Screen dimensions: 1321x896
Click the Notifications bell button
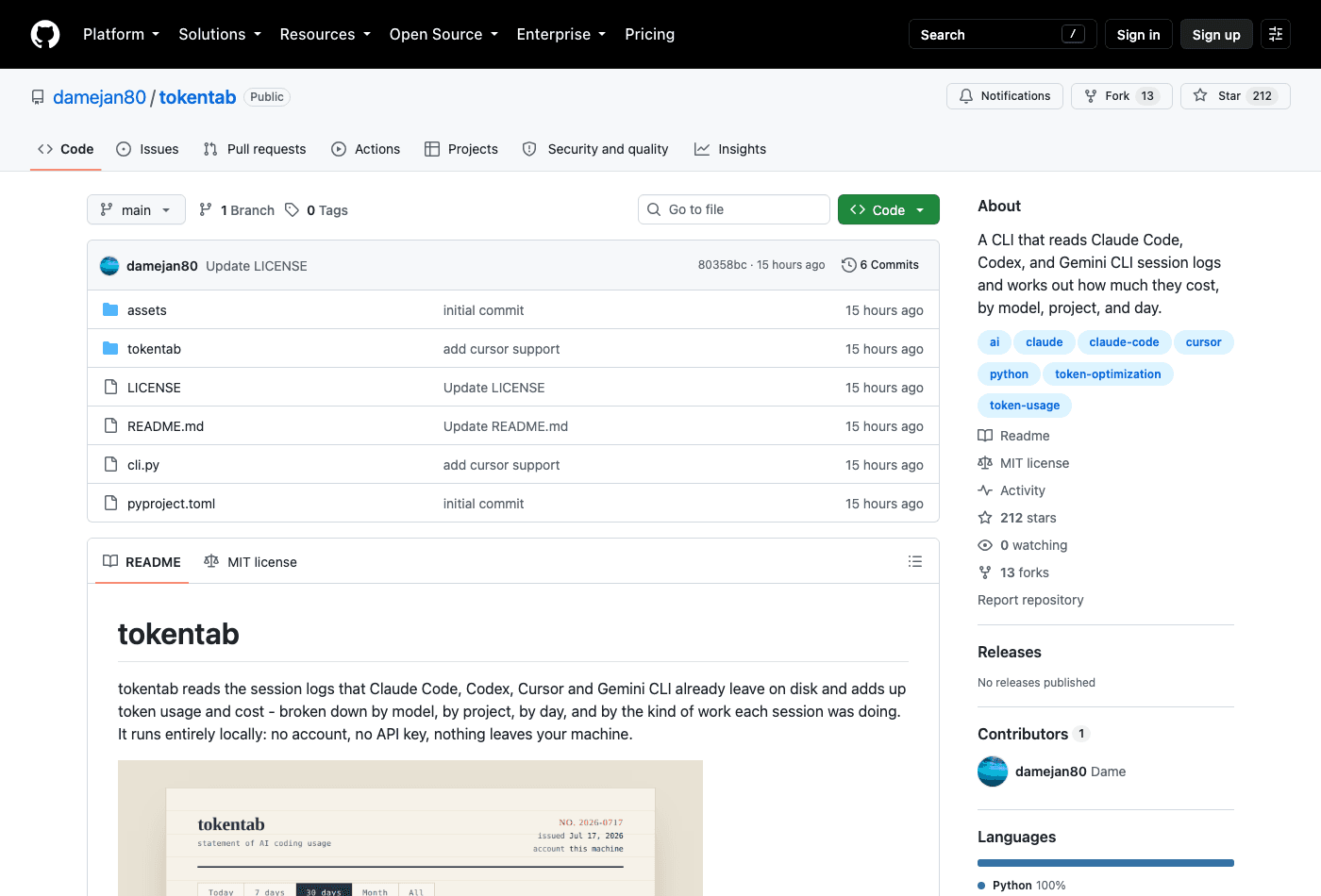click(1005, 96)
